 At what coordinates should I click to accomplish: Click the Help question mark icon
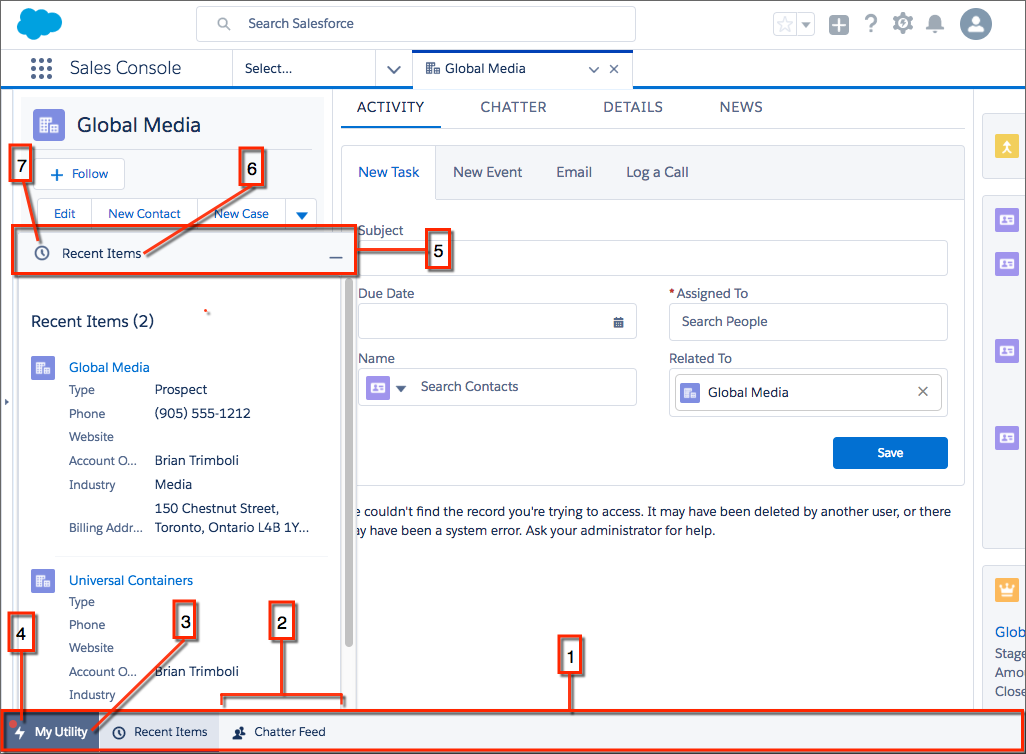click(x=871, y=24)
